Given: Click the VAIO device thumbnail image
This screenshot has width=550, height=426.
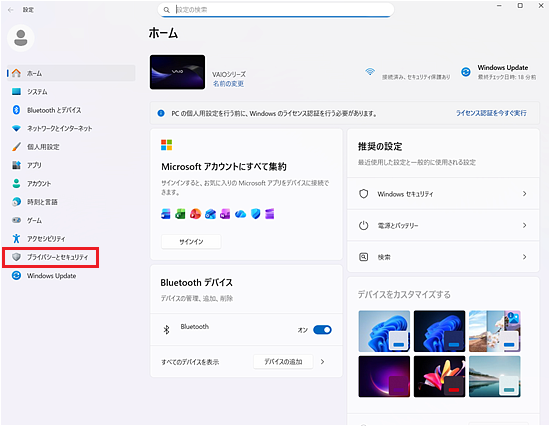Looking at the screenshot, I should (x=177, y=72).
